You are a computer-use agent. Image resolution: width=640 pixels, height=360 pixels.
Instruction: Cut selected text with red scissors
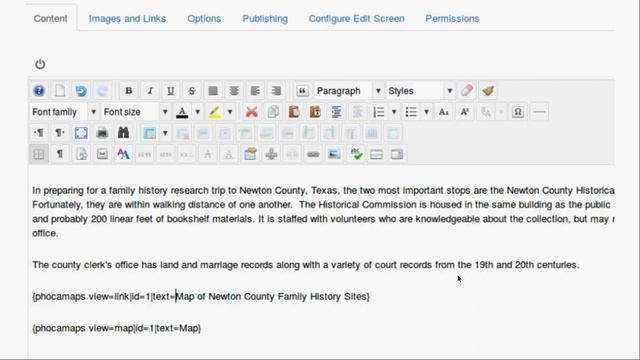tap(252, 112)
